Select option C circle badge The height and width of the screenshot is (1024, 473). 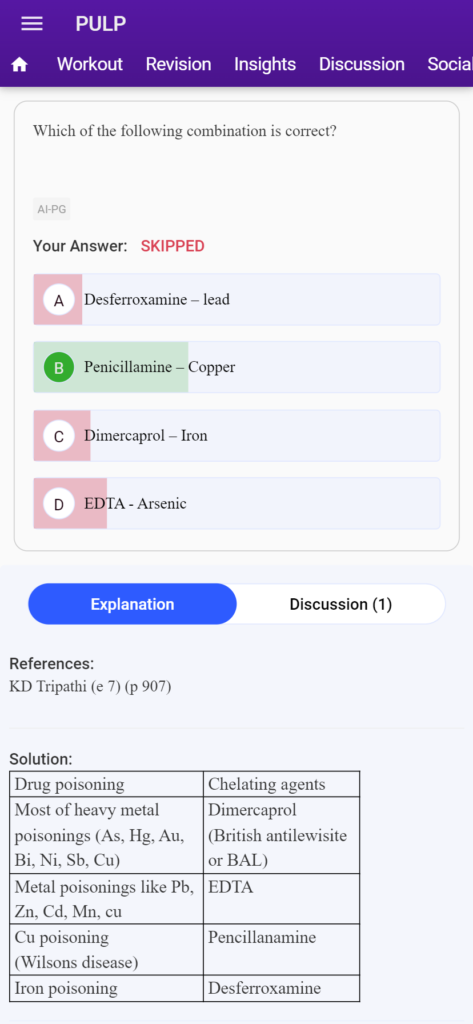(x=59, y=436)
